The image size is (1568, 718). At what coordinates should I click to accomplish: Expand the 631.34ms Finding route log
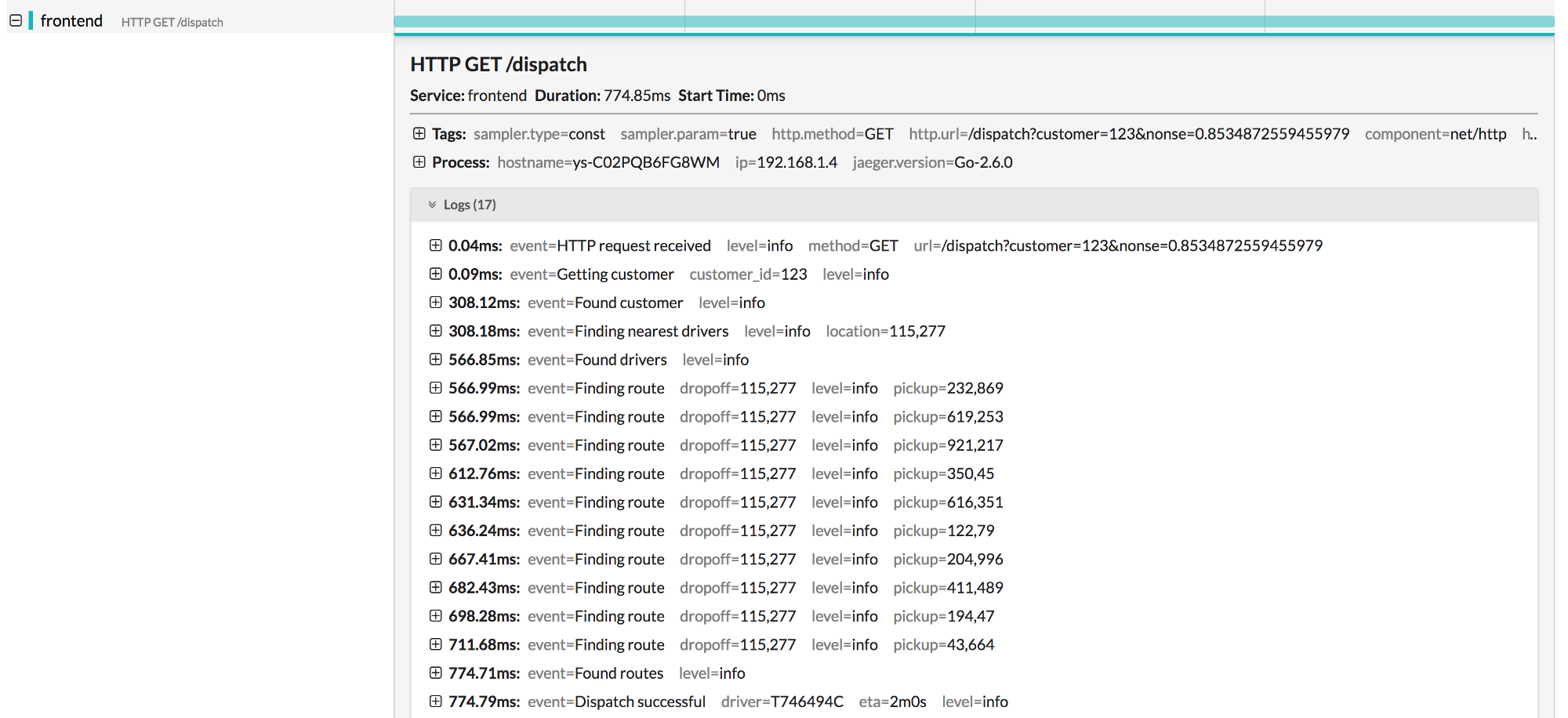(x=436, y=502)
